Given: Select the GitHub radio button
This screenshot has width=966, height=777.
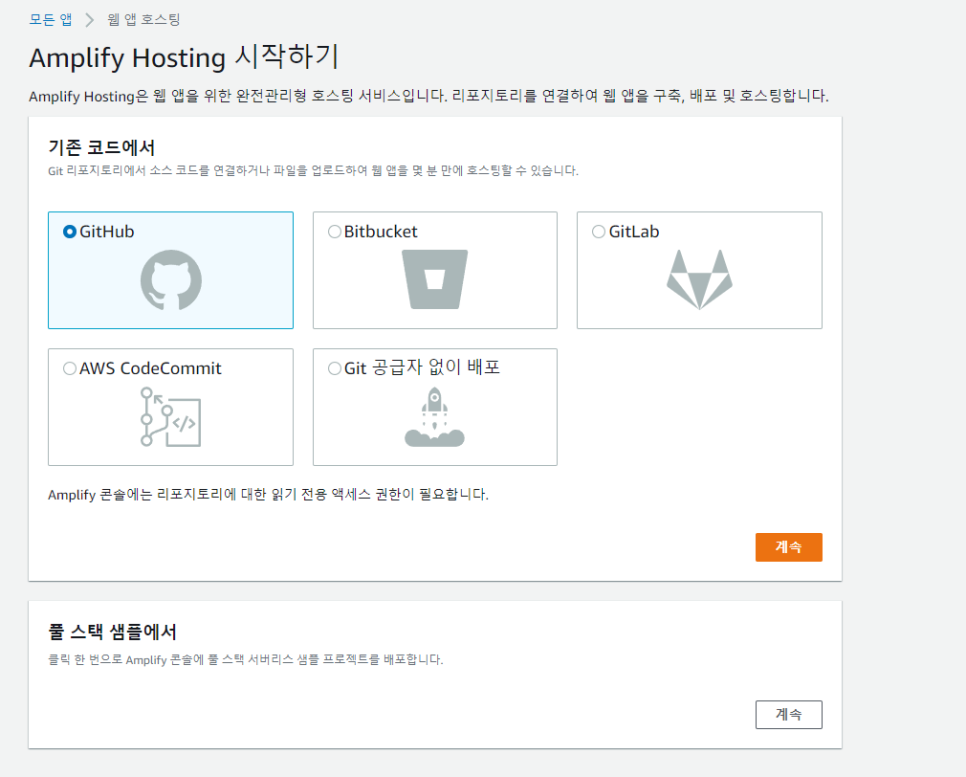Looking at the screenshot, I should click(x=70, y=232).
